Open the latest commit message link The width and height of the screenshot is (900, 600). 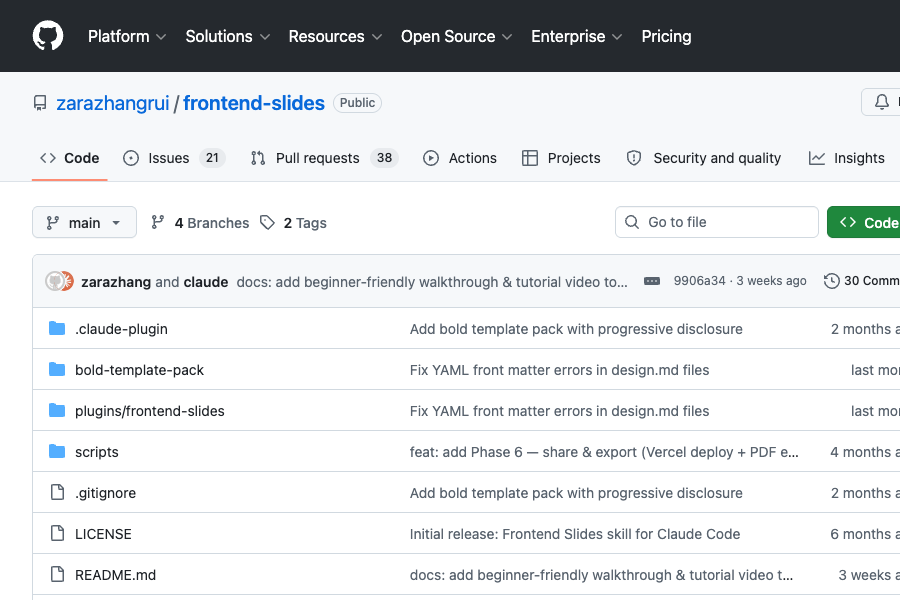(x=432, y=282)
